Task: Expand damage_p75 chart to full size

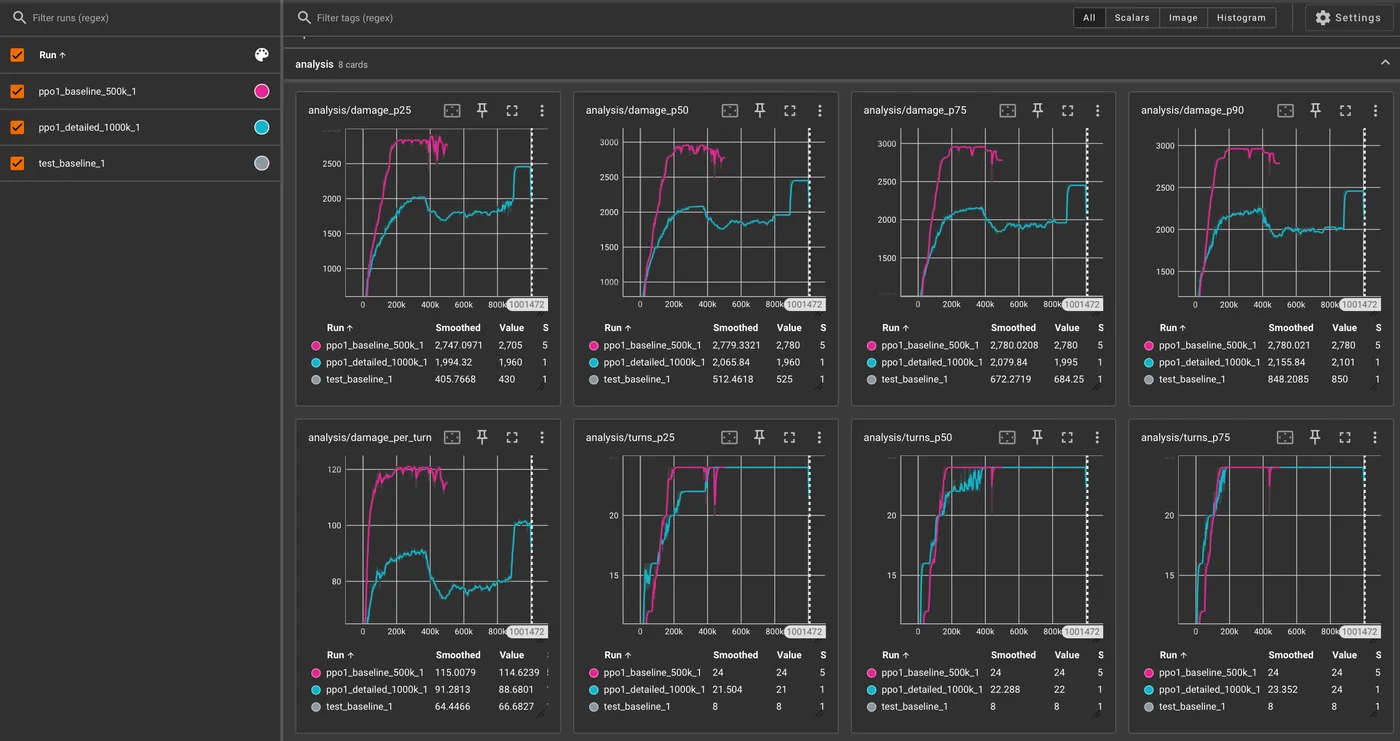Action: pyautogui.click(x=1067, y=111)
